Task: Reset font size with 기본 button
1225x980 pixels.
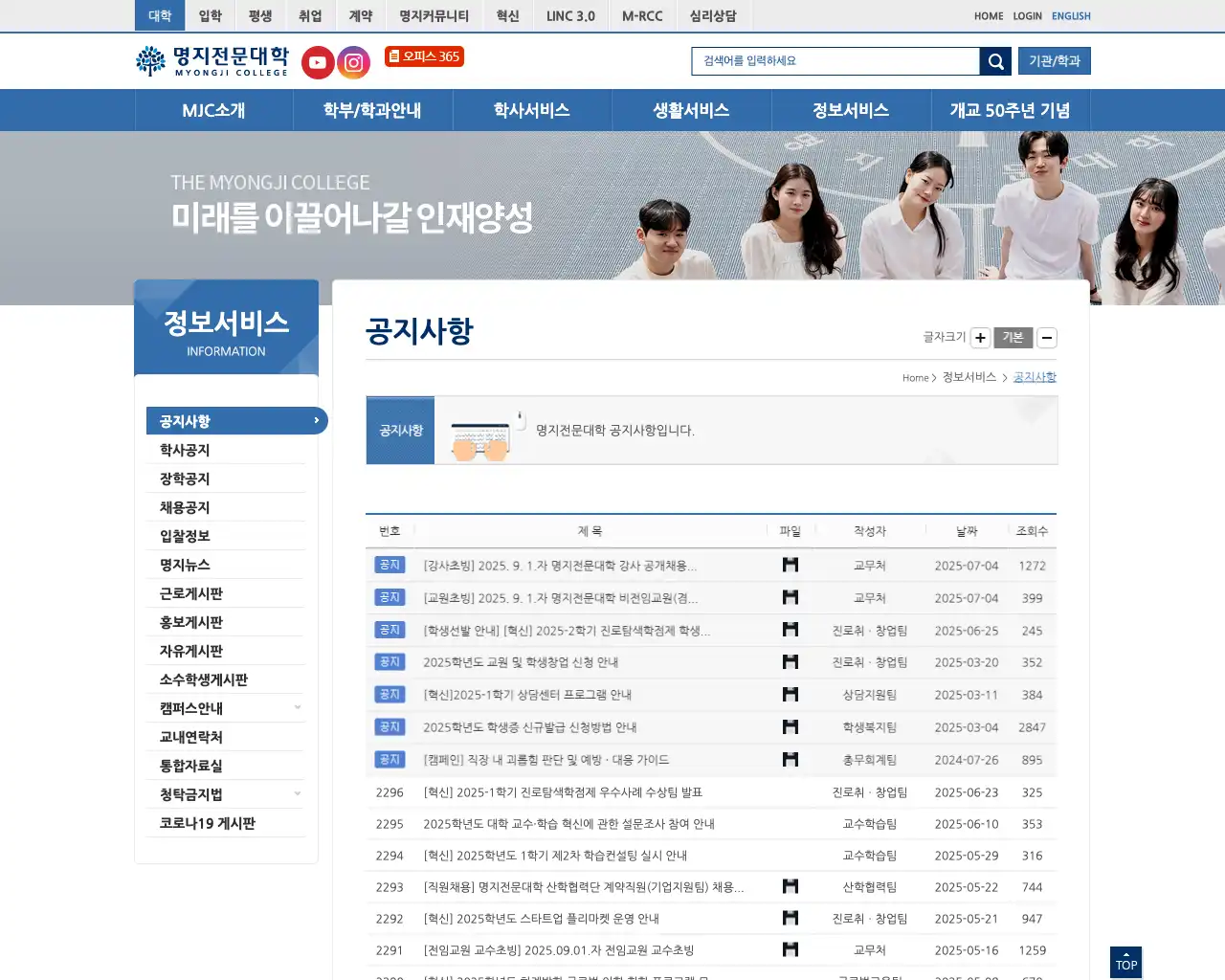Action: pyautogui.click(x=1013, y=338)
